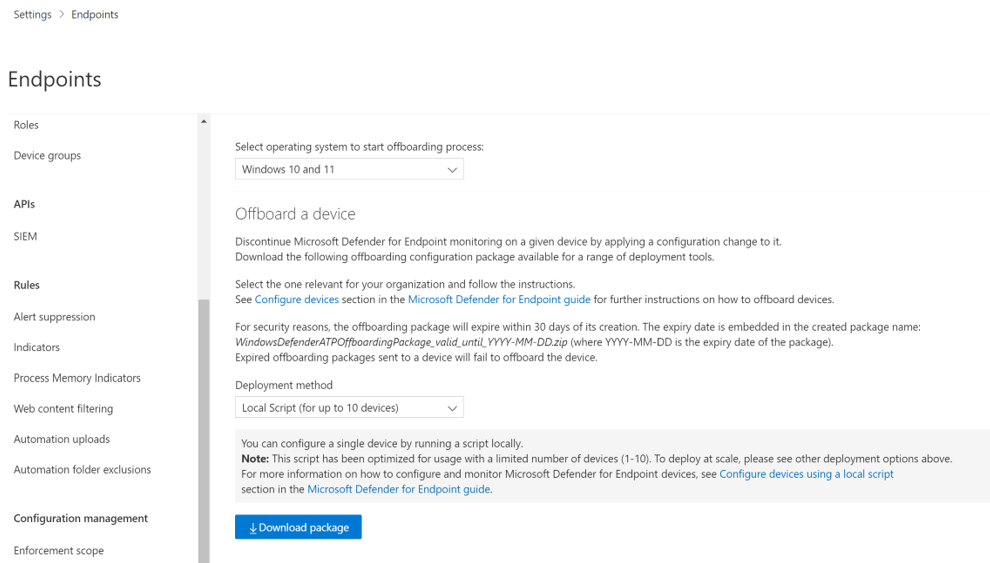Click the breadcrumb chevron after Settings
The width and height of the screenshot is (990, 563).
pyautogui.click(x=61, y=14)
